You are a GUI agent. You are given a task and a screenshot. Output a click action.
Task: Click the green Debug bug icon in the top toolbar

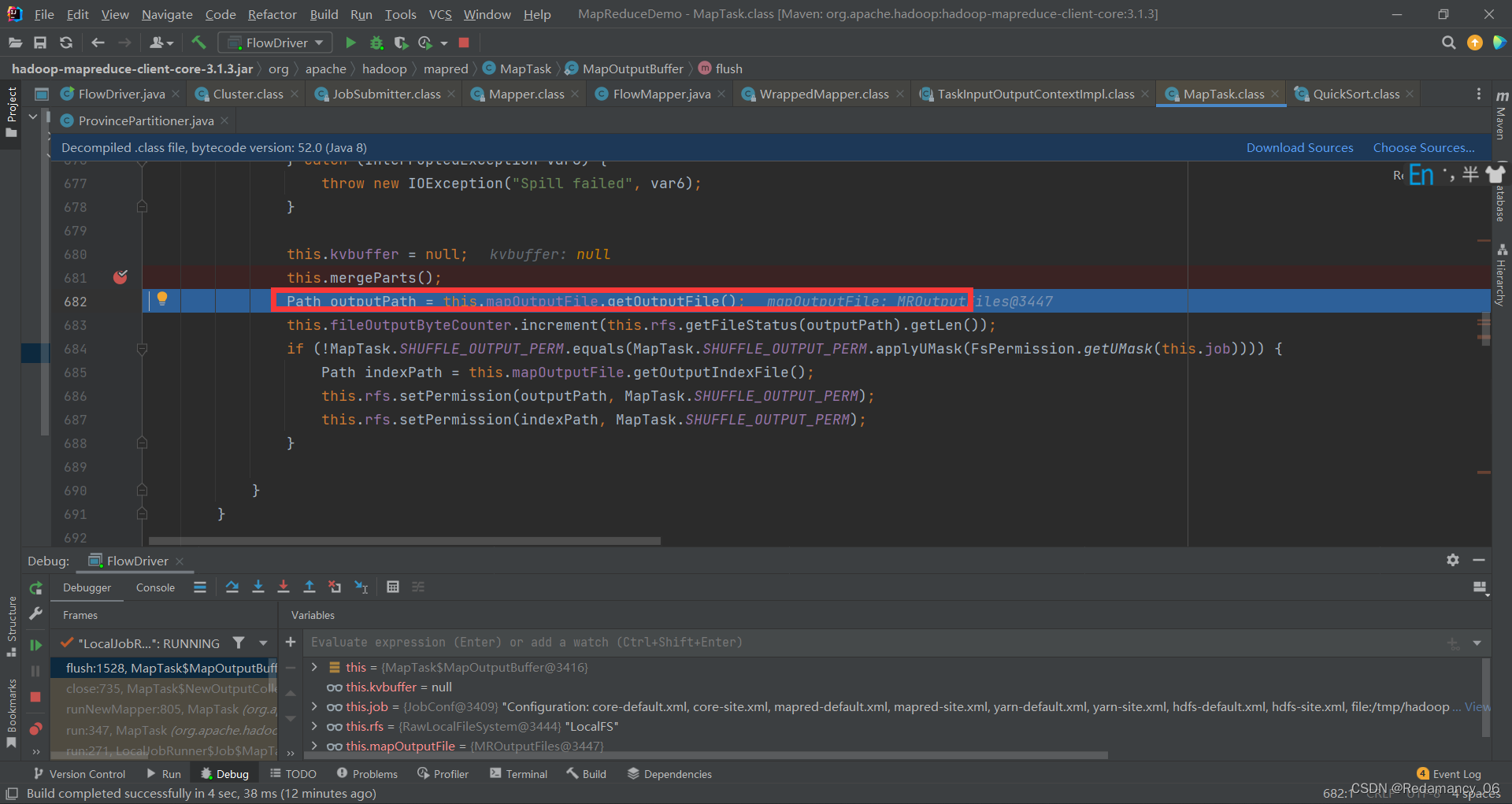(376, 43)
